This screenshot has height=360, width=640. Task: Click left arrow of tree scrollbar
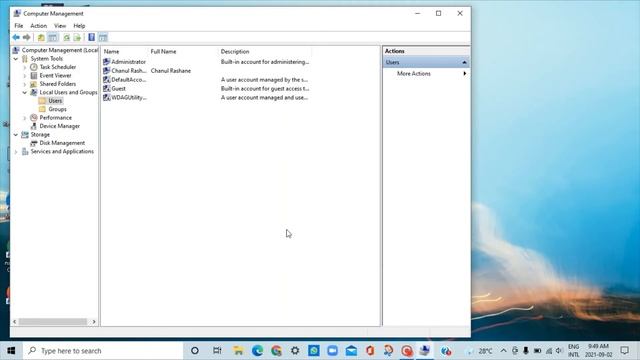pos(15,322)
